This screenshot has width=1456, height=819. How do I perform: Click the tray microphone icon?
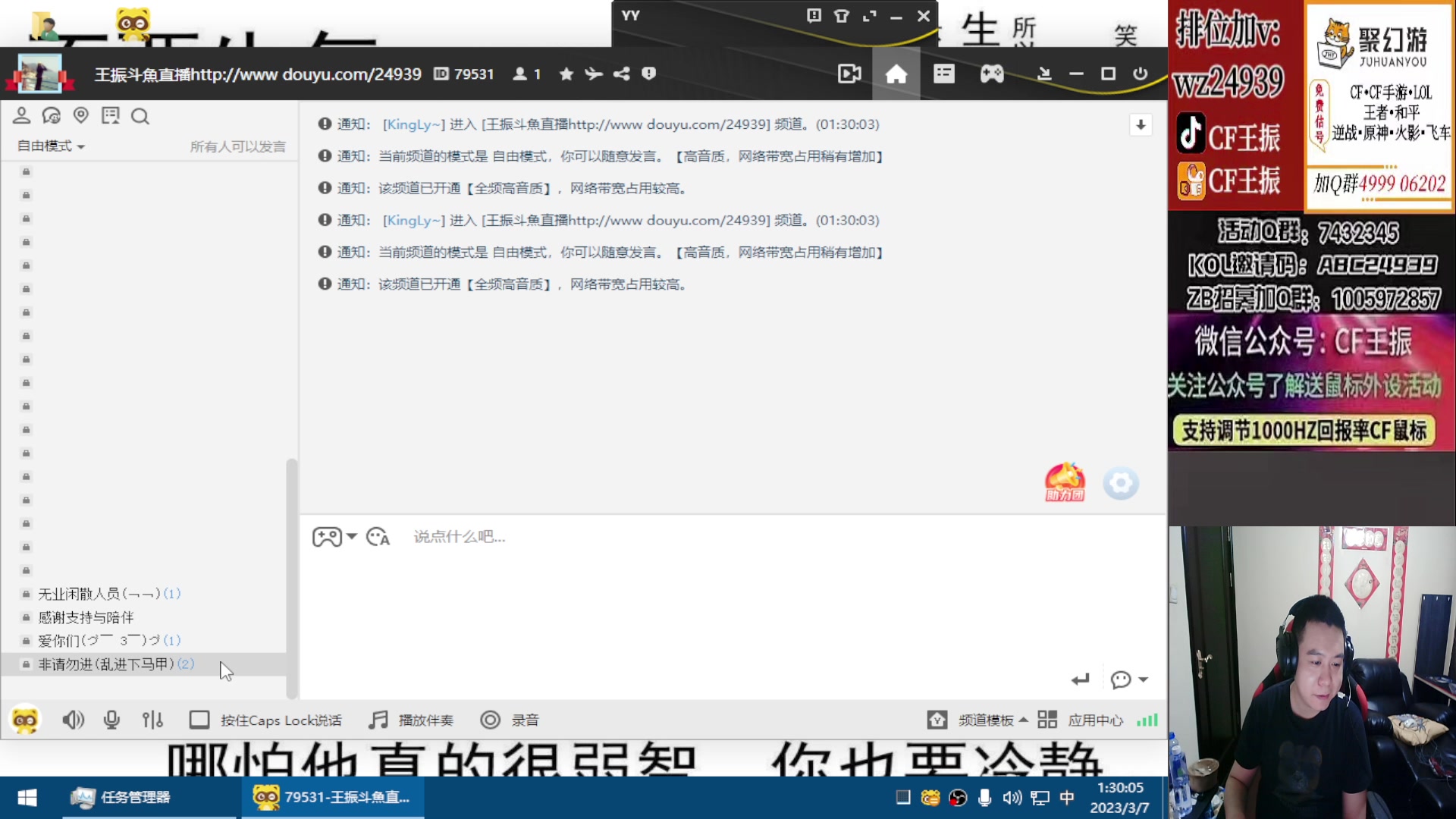coord(984,798)
